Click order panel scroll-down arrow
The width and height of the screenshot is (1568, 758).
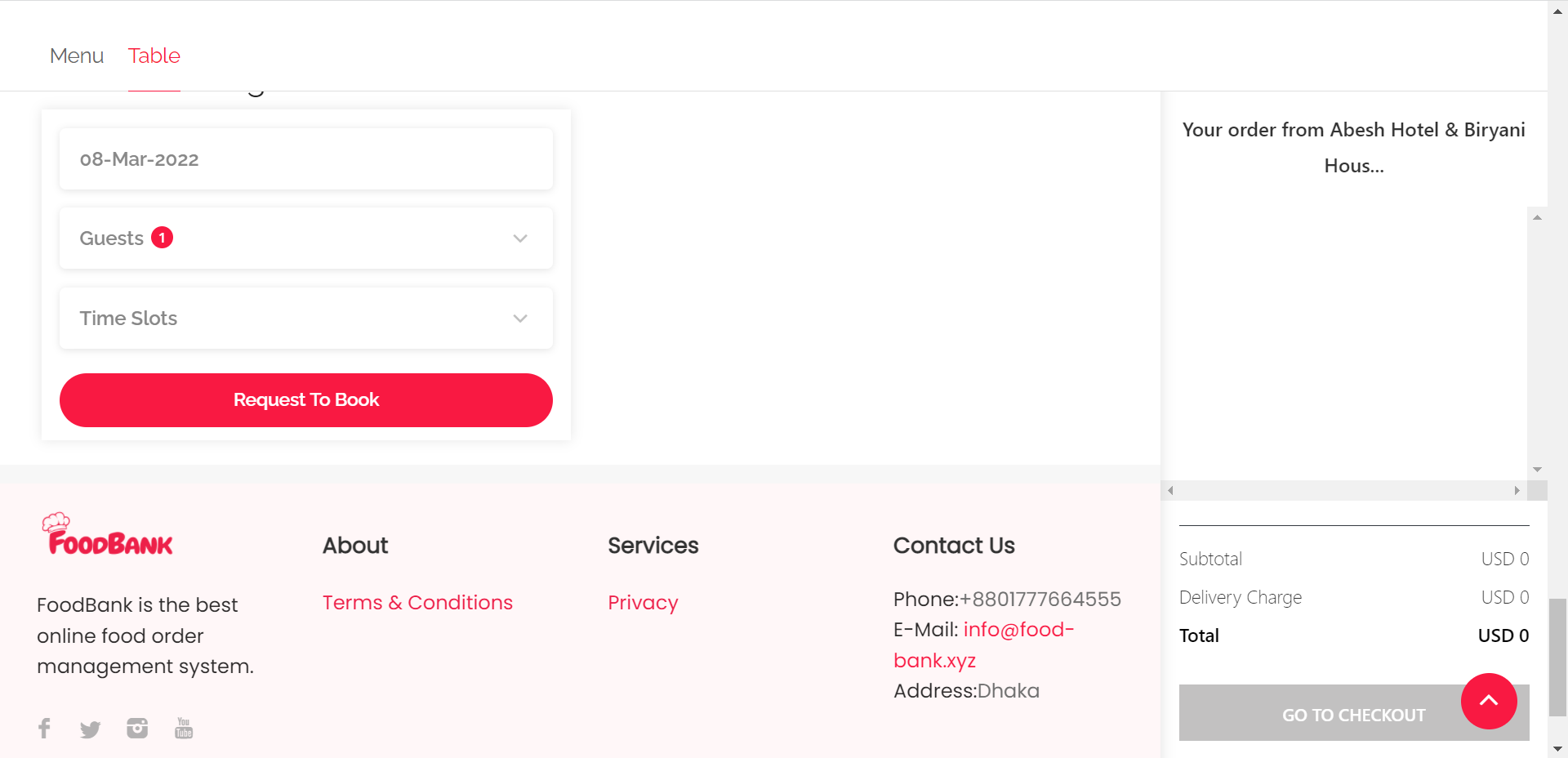point(1537,470)
